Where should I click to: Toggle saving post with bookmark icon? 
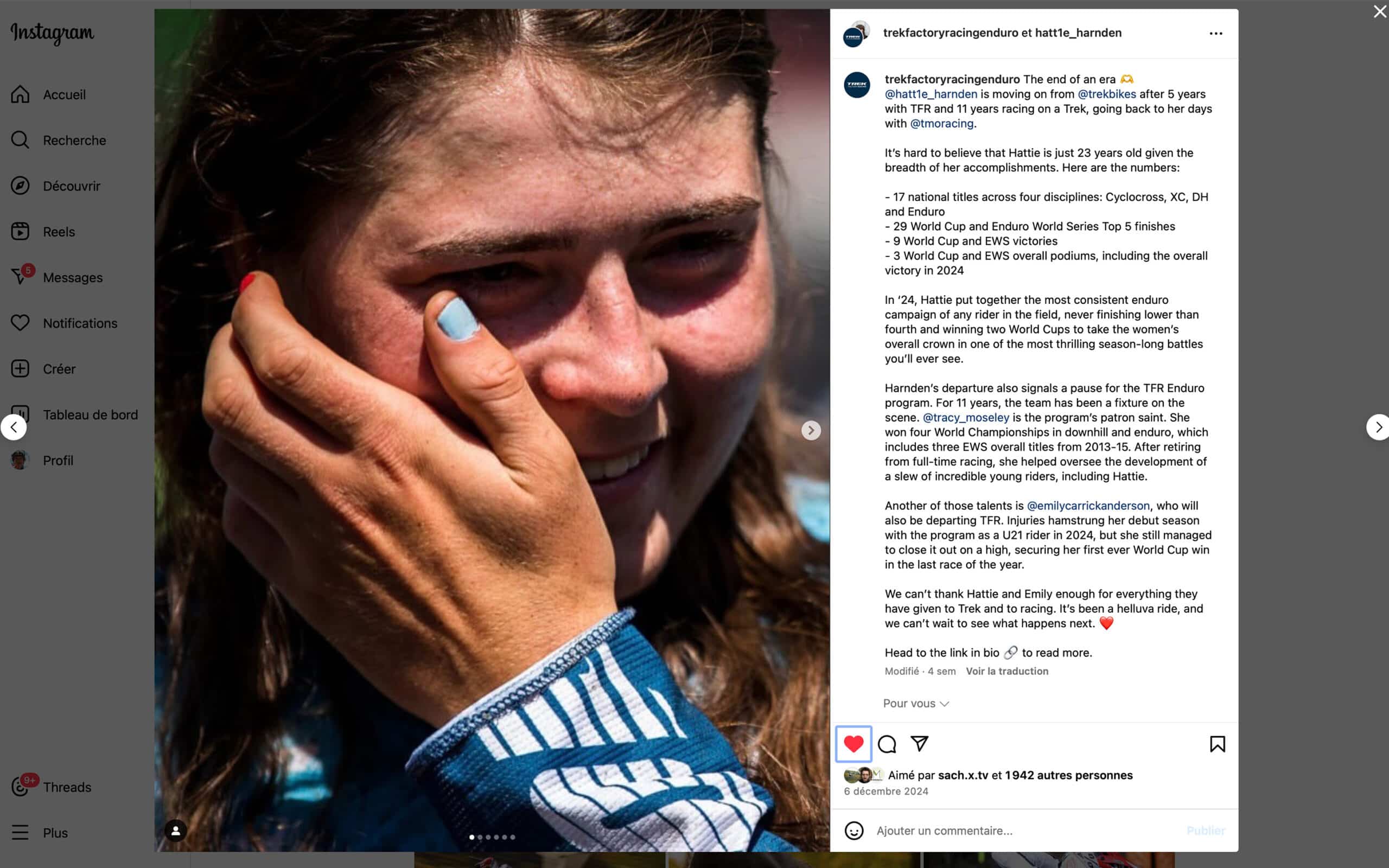(1217, 744)
